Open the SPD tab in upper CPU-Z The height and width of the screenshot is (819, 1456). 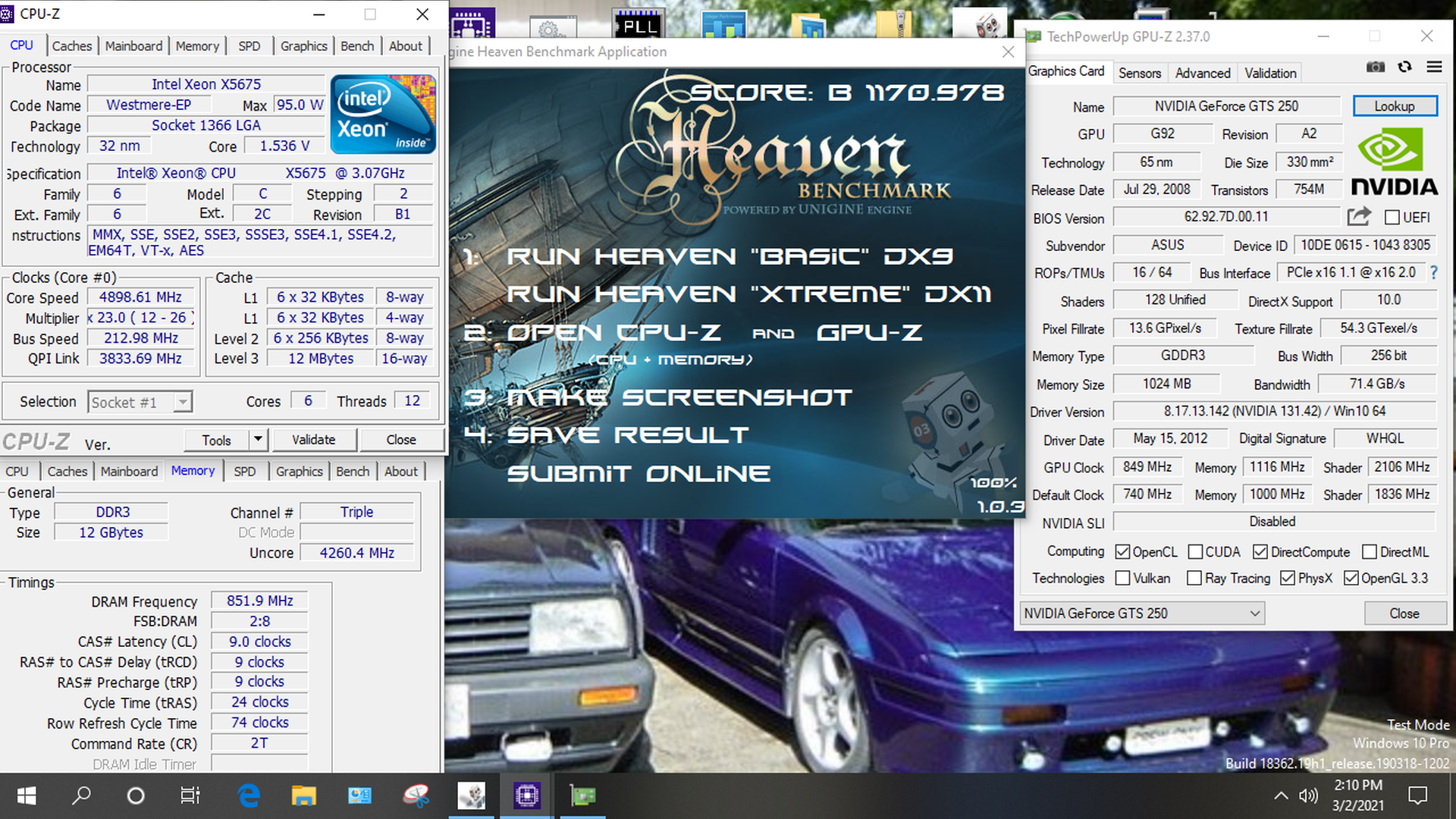[x=249, y=46]
